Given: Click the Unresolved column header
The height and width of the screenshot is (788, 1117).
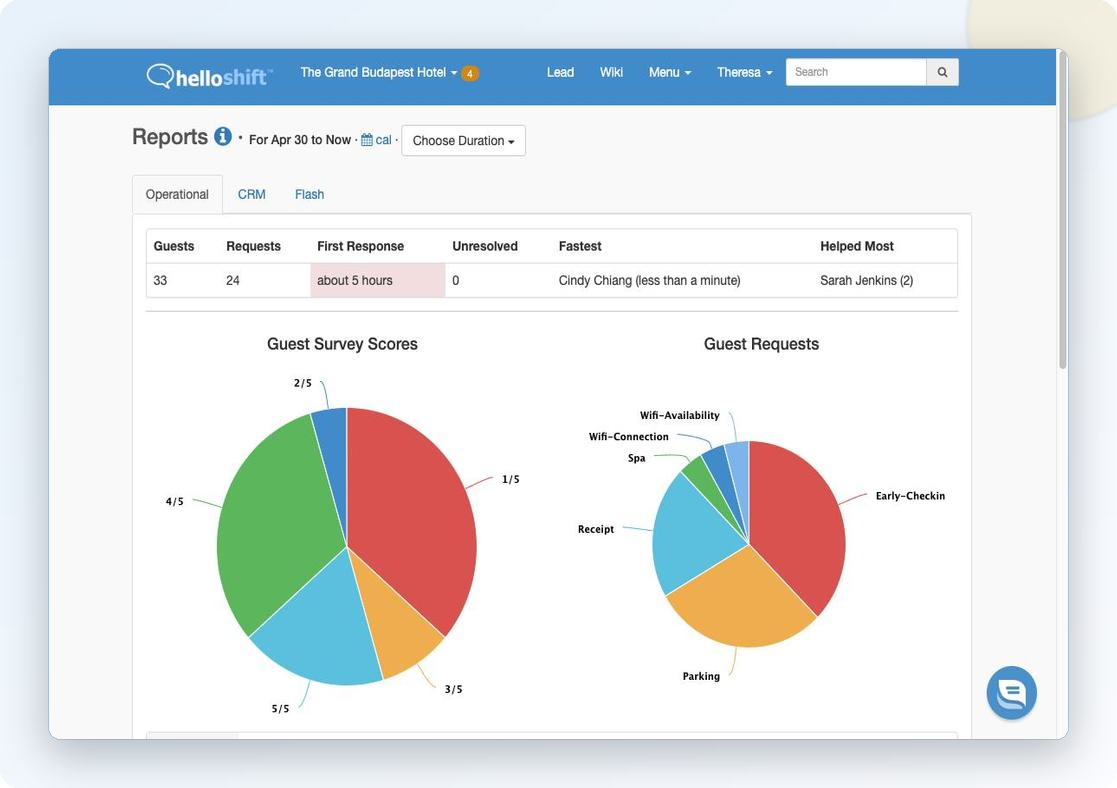Looking at the screenshot, I should 485,246.
